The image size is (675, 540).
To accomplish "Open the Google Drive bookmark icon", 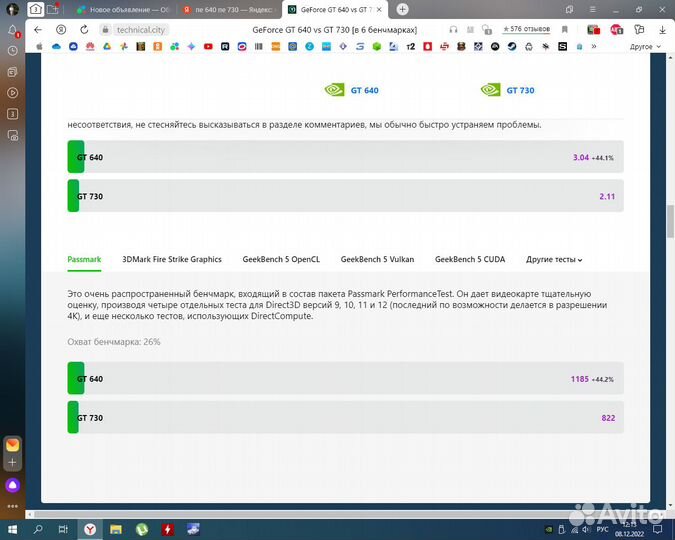I will point(107,47).
